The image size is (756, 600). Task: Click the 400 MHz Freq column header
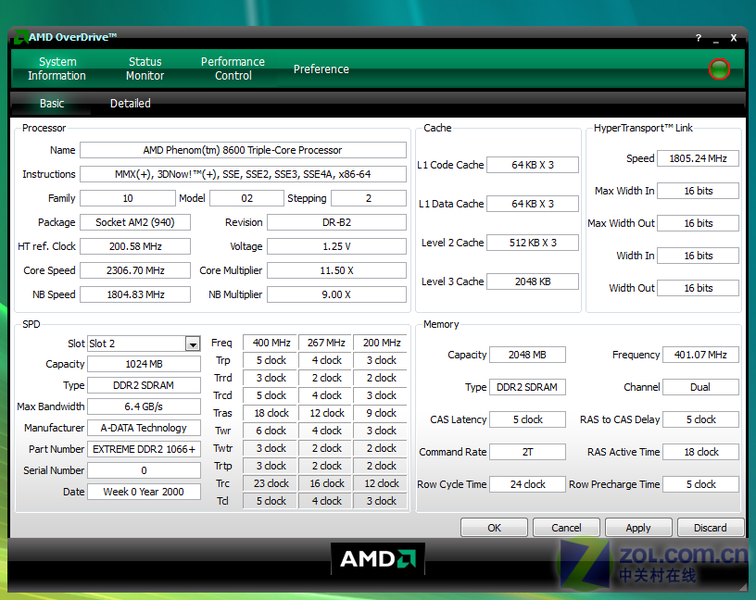tap(271, 342)
